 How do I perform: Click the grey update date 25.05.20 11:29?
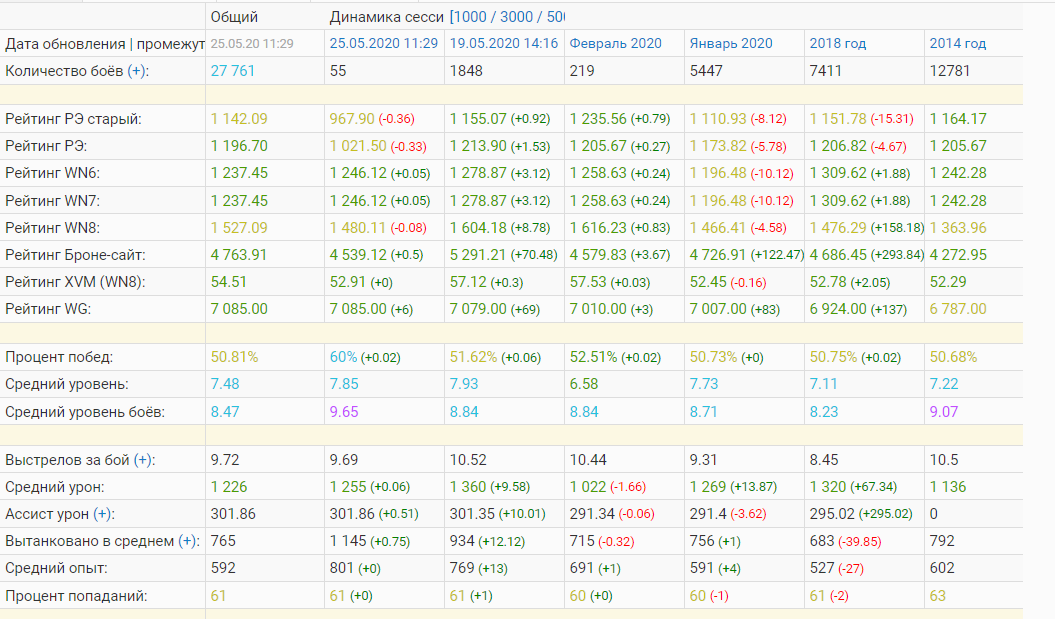pos(252,44)
